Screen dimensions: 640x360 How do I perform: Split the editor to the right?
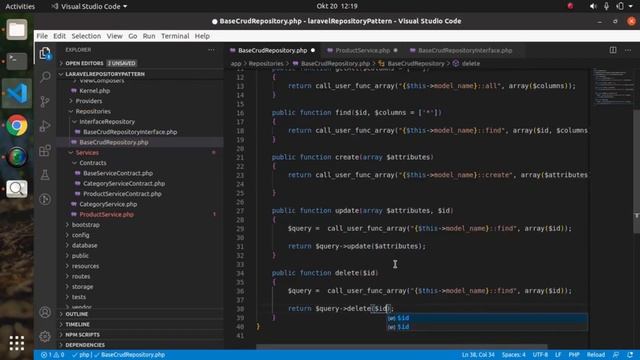(x=613, y=50)
